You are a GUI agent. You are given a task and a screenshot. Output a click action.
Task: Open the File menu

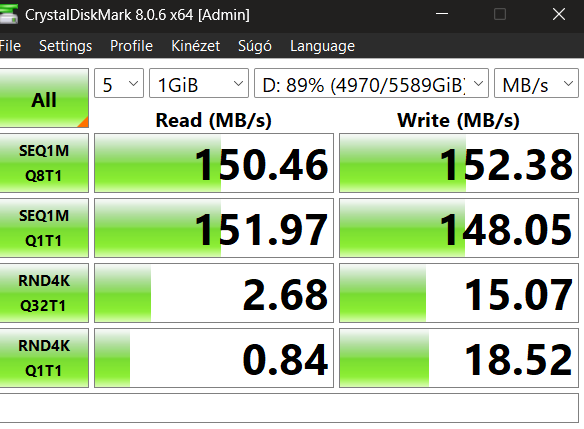click(x=10, y=46)
